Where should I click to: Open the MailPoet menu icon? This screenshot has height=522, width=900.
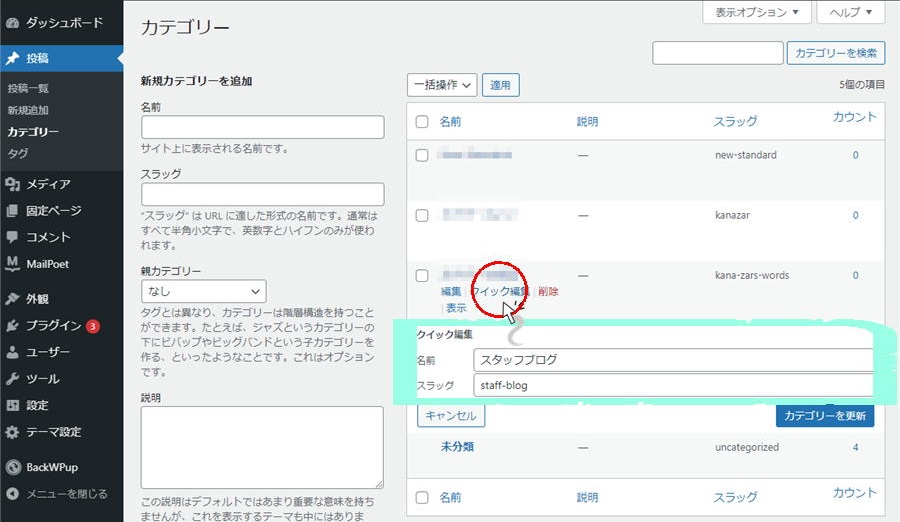click(12, 264)
